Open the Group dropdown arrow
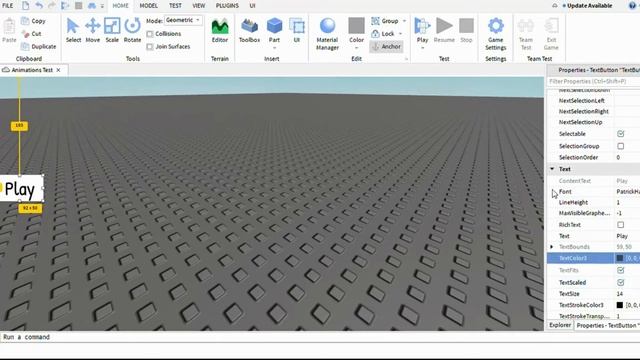 [x=404, y=21]
